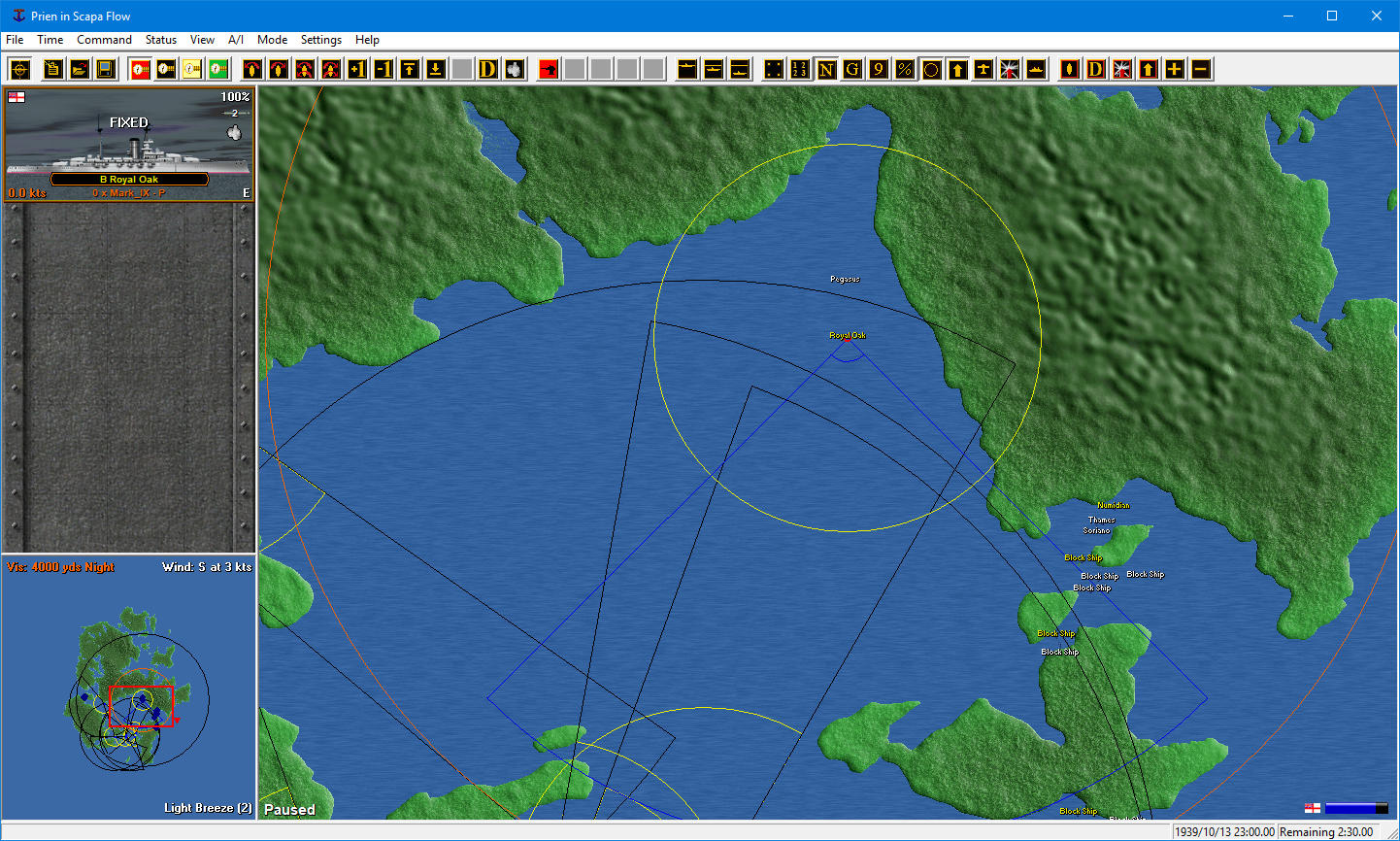Open the Time menu

(50, 40)
